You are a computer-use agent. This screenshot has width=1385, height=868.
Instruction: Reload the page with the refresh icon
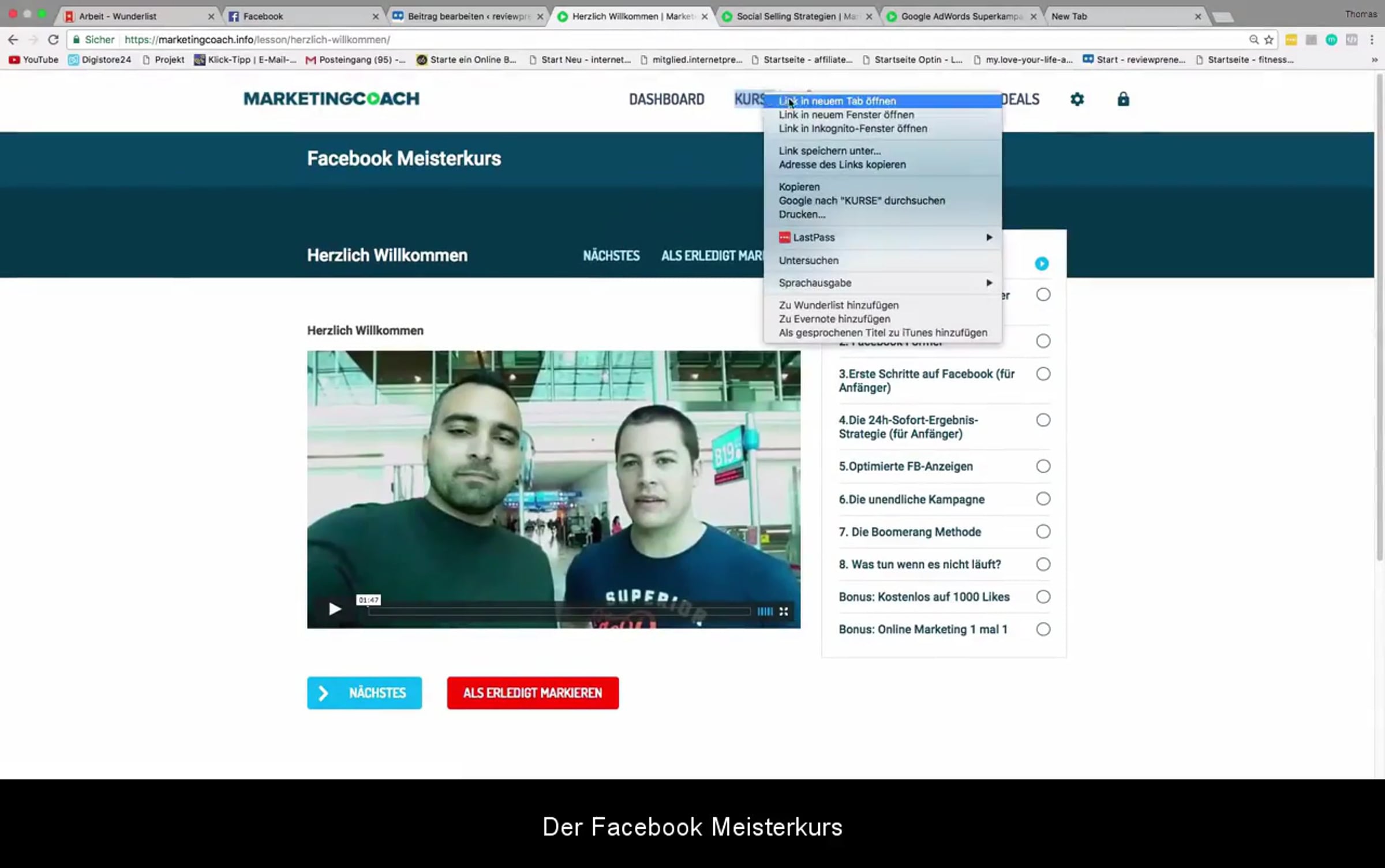[53, 40]
